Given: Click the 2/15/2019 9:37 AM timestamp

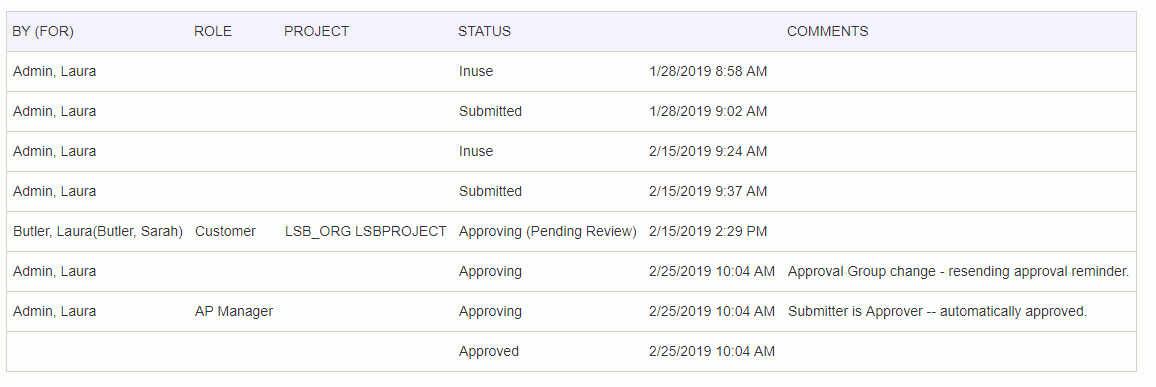Looking at the screenshot, I should coord(708,191).
